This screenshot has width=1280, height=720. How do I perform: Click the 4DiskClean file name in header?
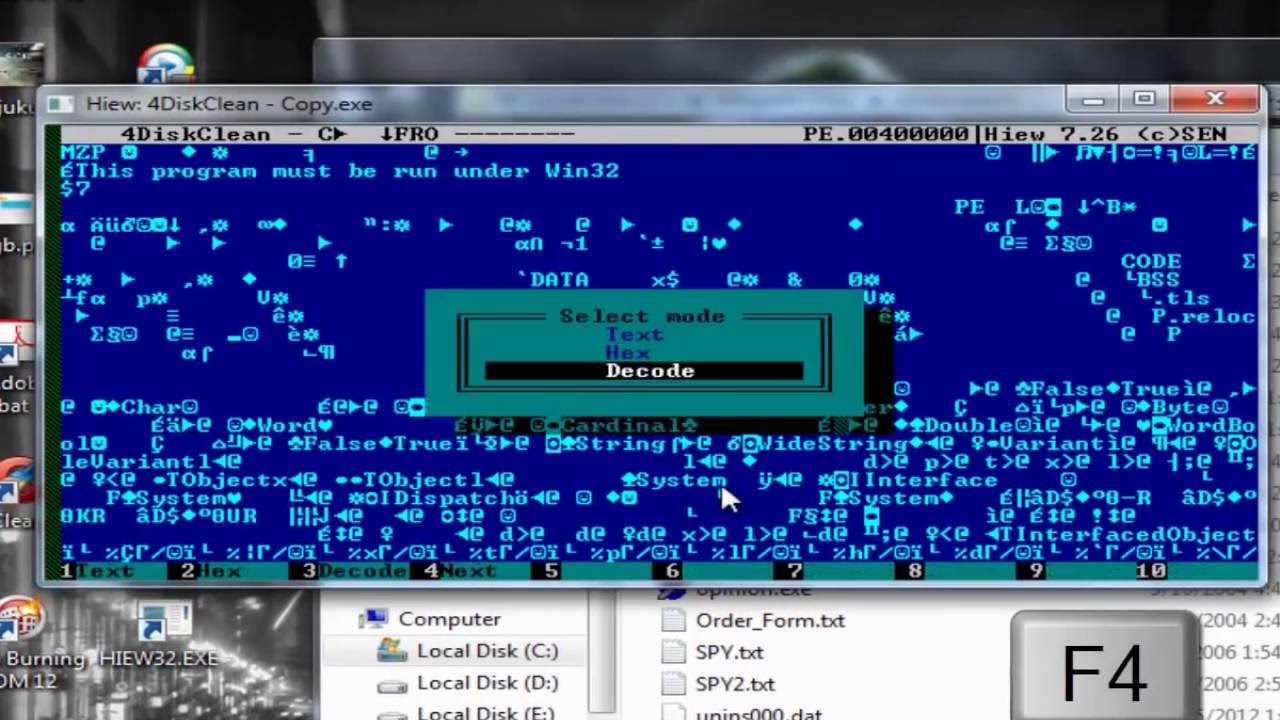tap(196, 134)
